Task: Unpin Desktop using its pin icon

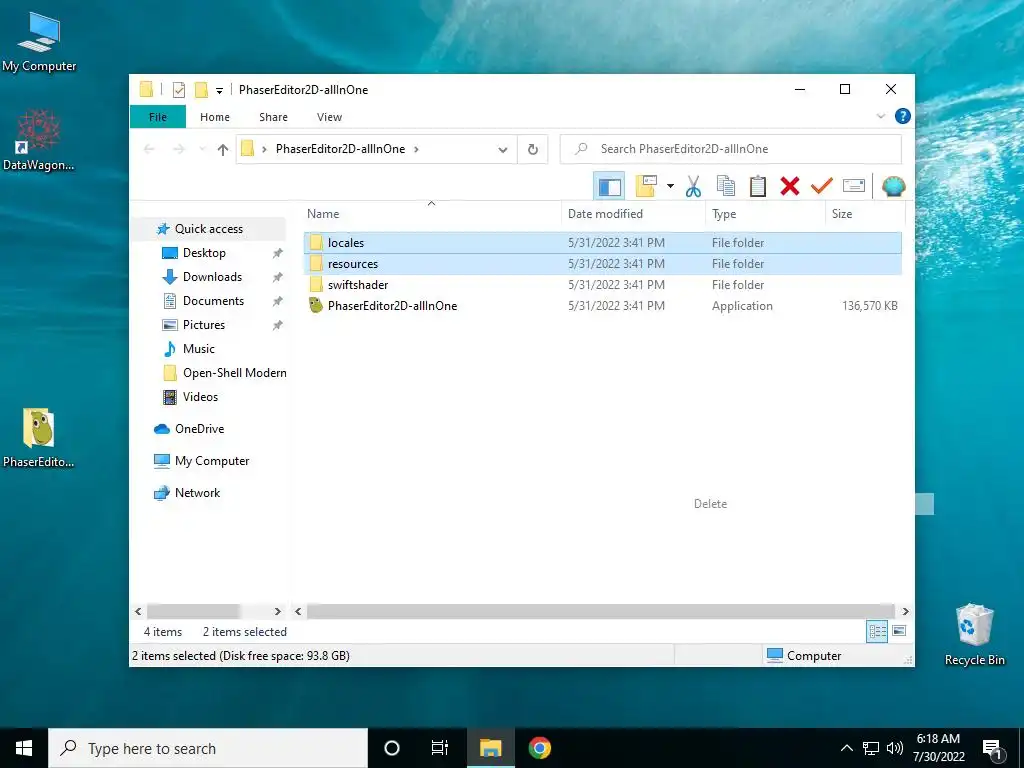Action: pos(278,253)
